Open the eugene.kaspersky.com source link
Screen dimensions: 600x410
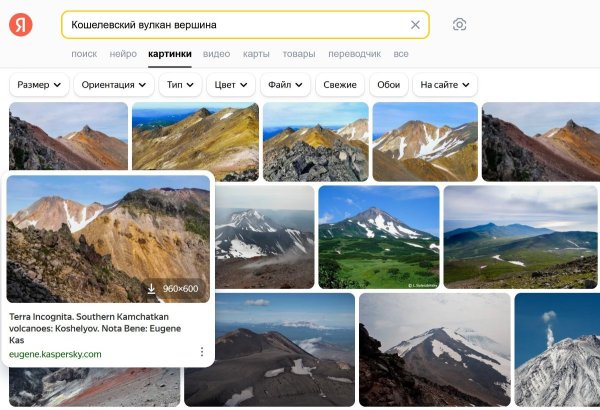tap(55, 354)
